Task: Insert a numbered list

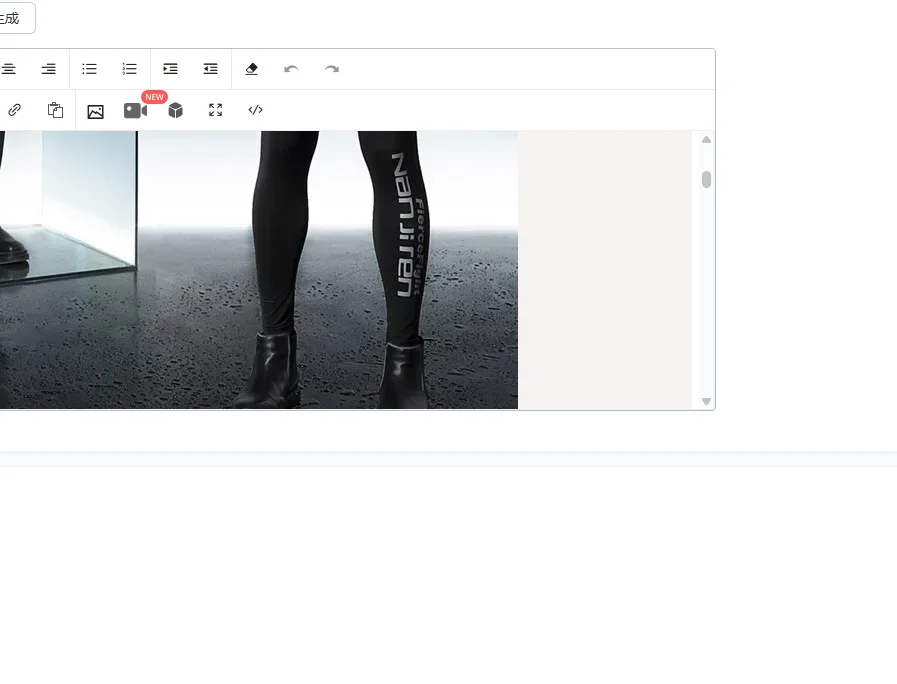Action: coord(130,69)
